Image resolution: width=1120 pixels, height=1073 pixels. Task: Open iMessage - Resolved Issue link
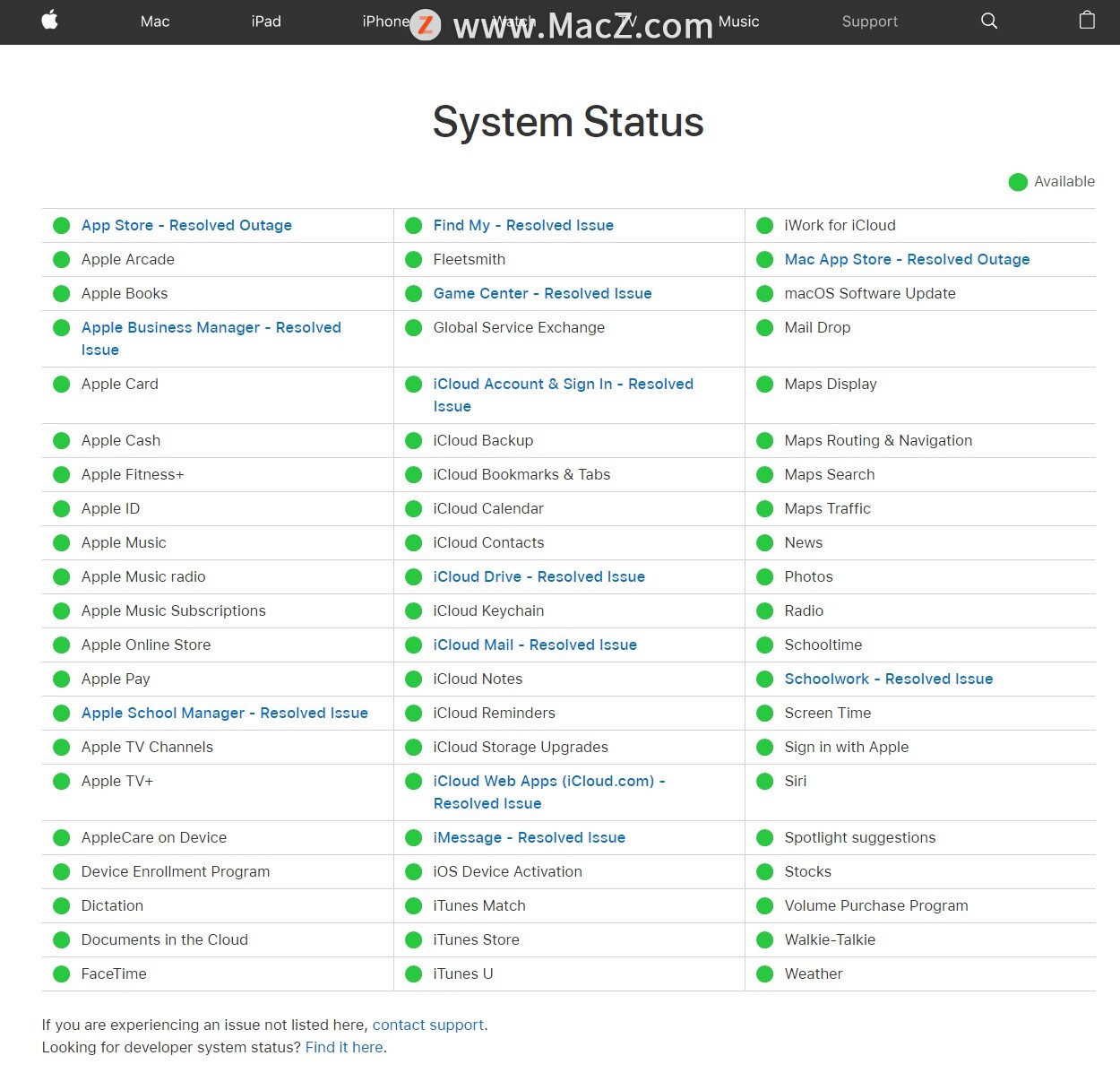[529, 838]
